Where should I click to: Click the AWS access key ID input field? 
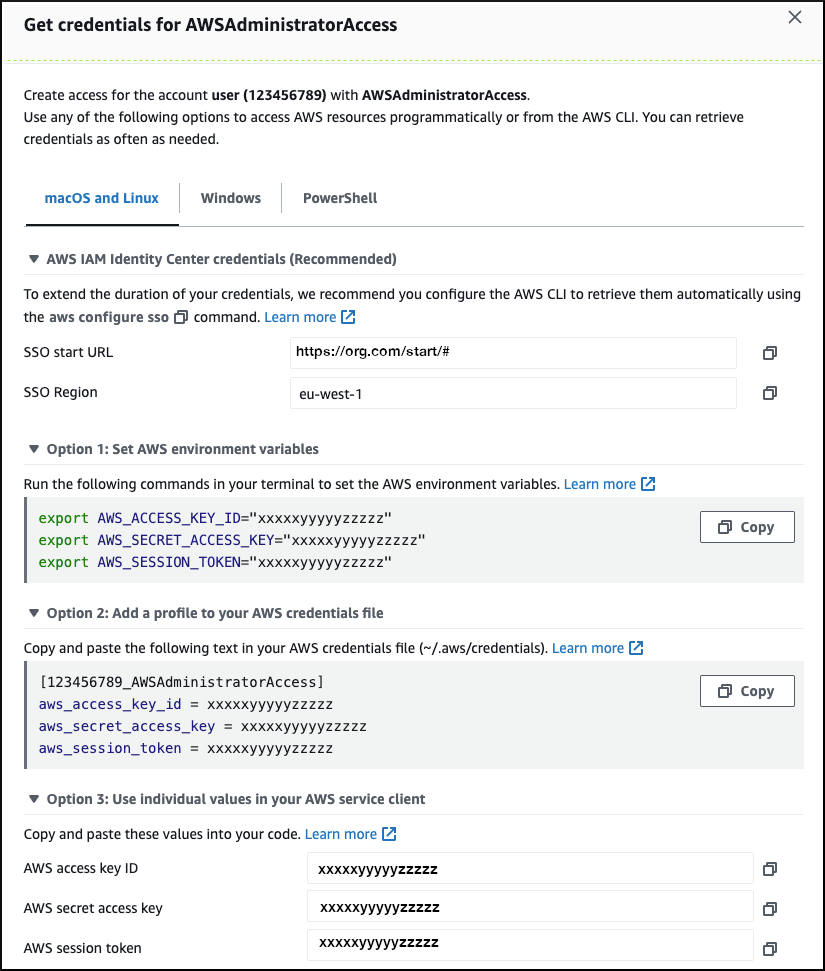[x=530, y=868]
